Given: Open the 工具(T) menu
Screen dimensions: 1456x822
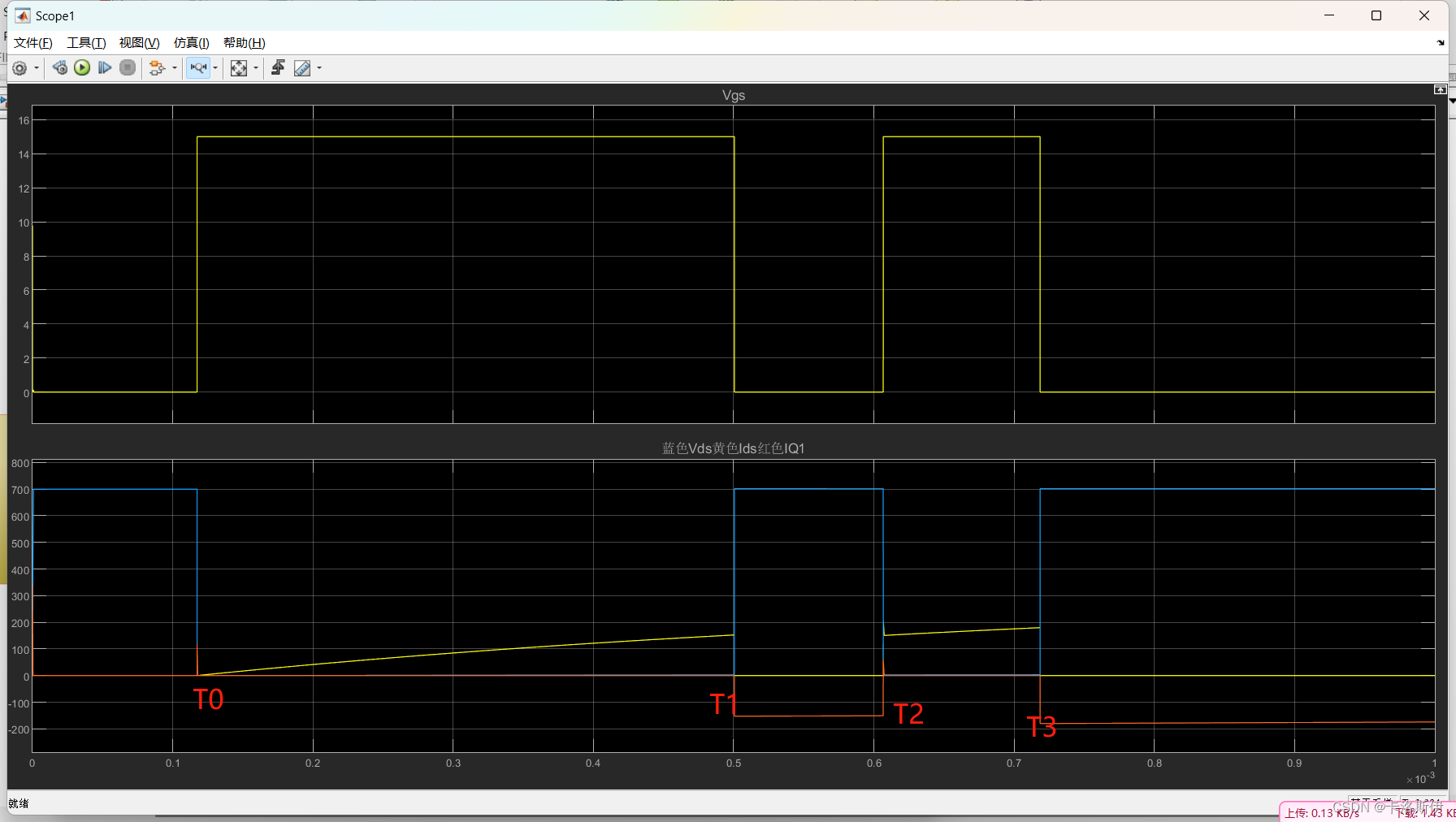Looking at the screenshot, I should (x=86, y=43).
